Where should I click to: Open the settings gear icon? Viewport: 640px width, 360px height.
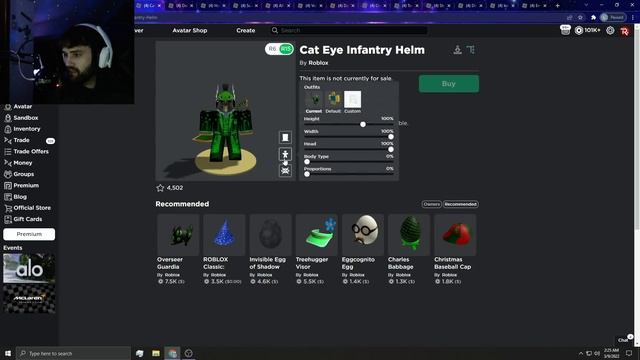[610, 30]
